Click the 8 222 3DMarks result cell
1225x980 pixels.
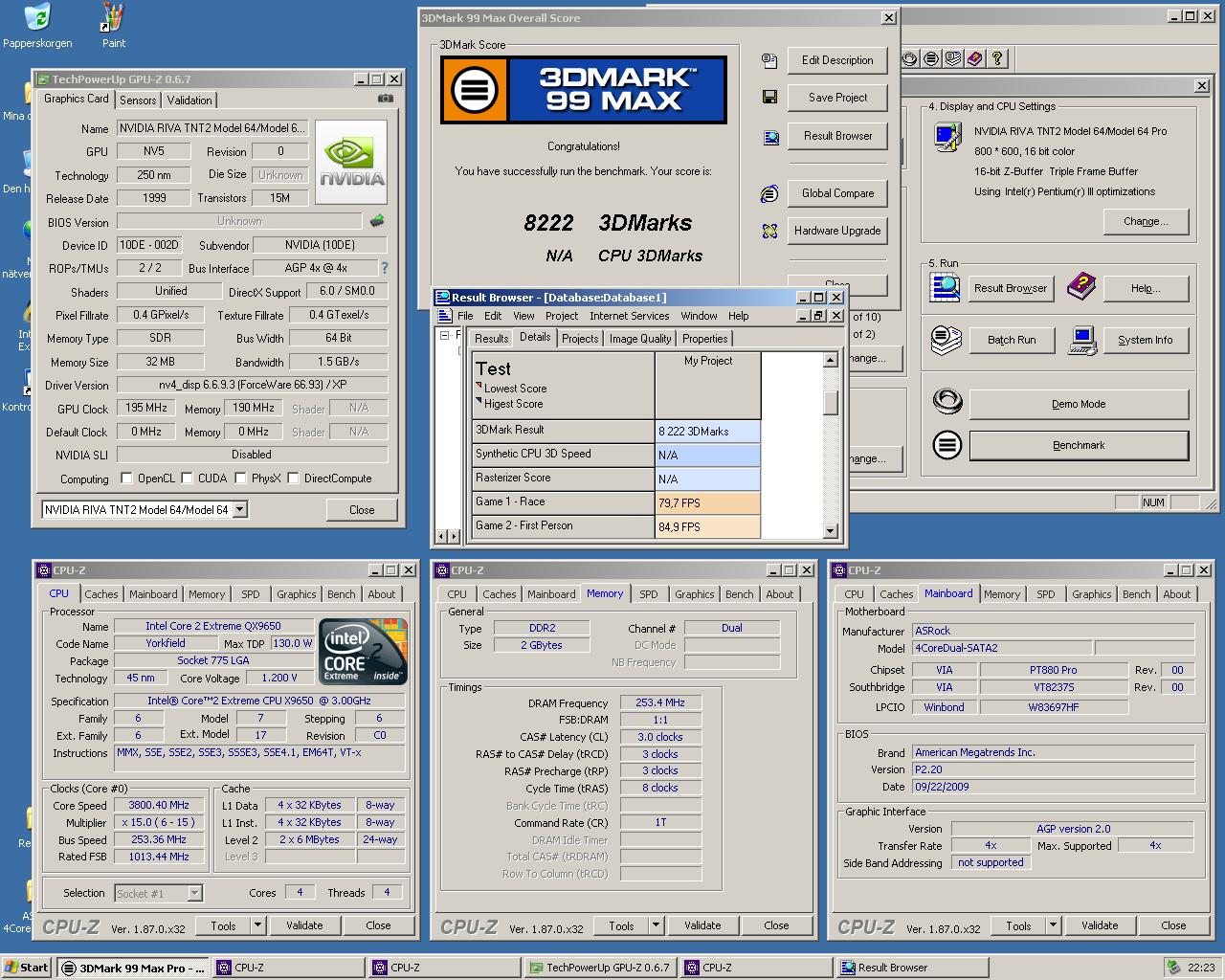click(707, 432)
